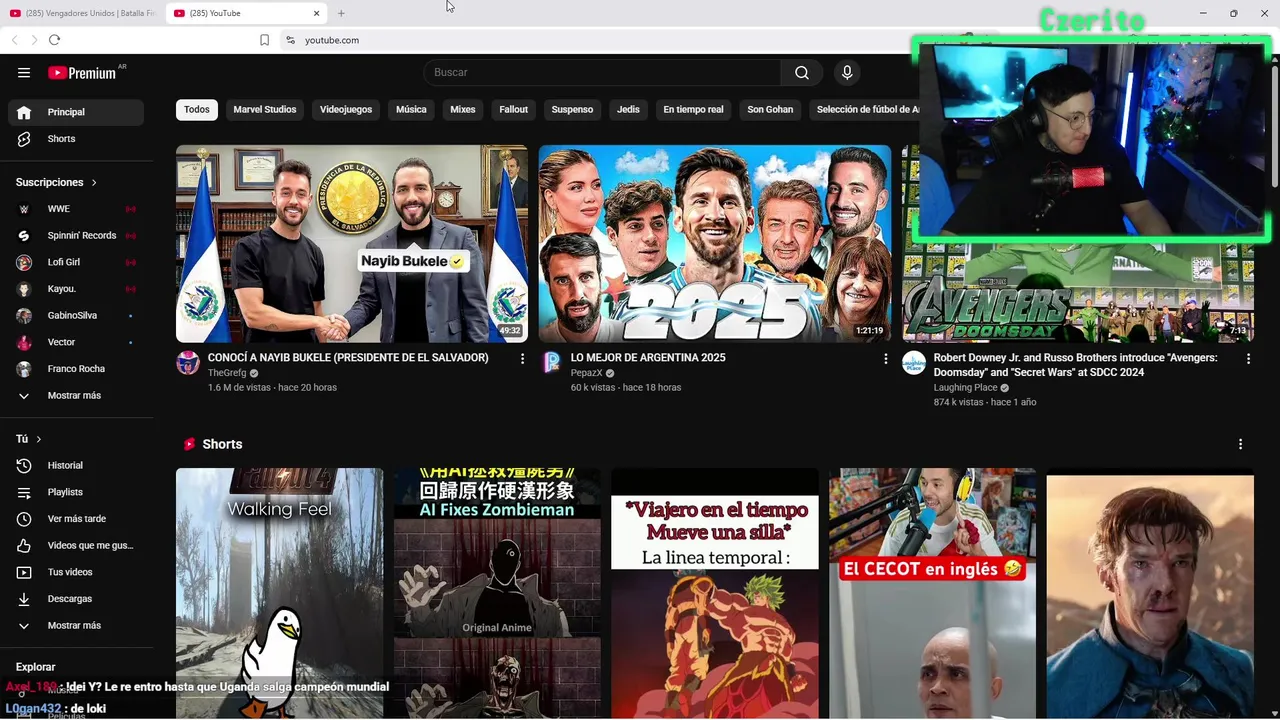Click Laughing Place channel avatar
Screen dimensions: 1280x720
[914, 363]
